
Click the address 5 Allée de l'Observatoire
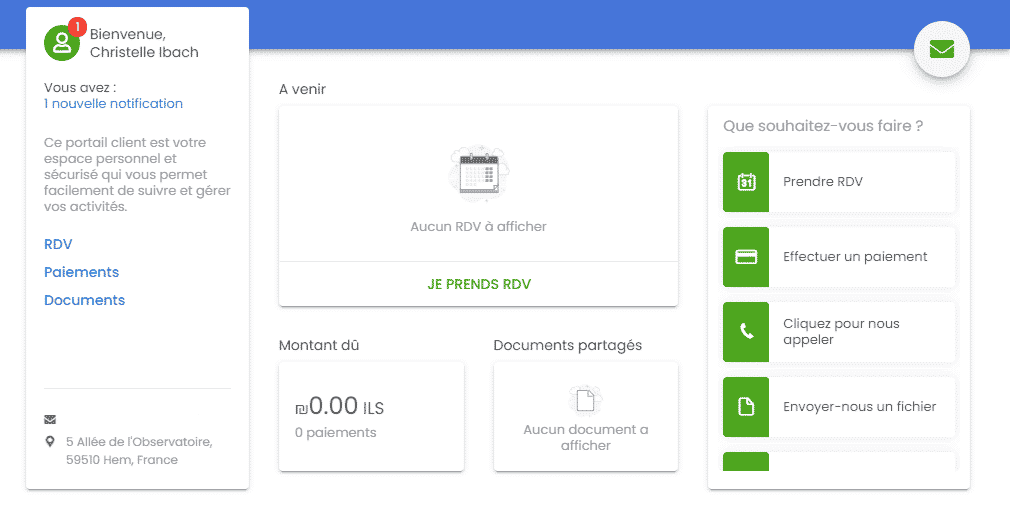point(139,451)
